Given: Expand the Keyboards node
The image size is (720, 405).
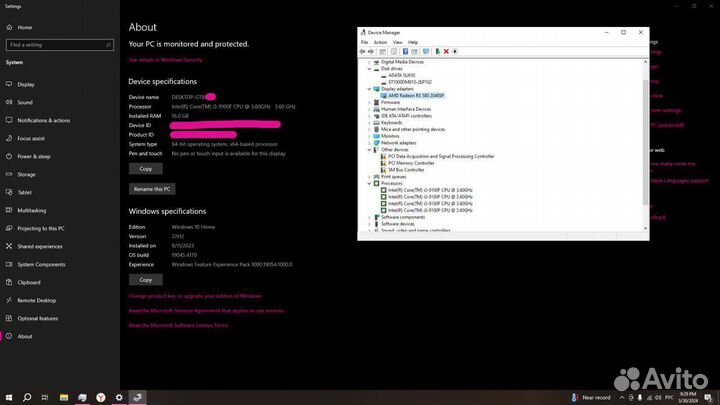Looking at the screenshot, I should [369, 123].
